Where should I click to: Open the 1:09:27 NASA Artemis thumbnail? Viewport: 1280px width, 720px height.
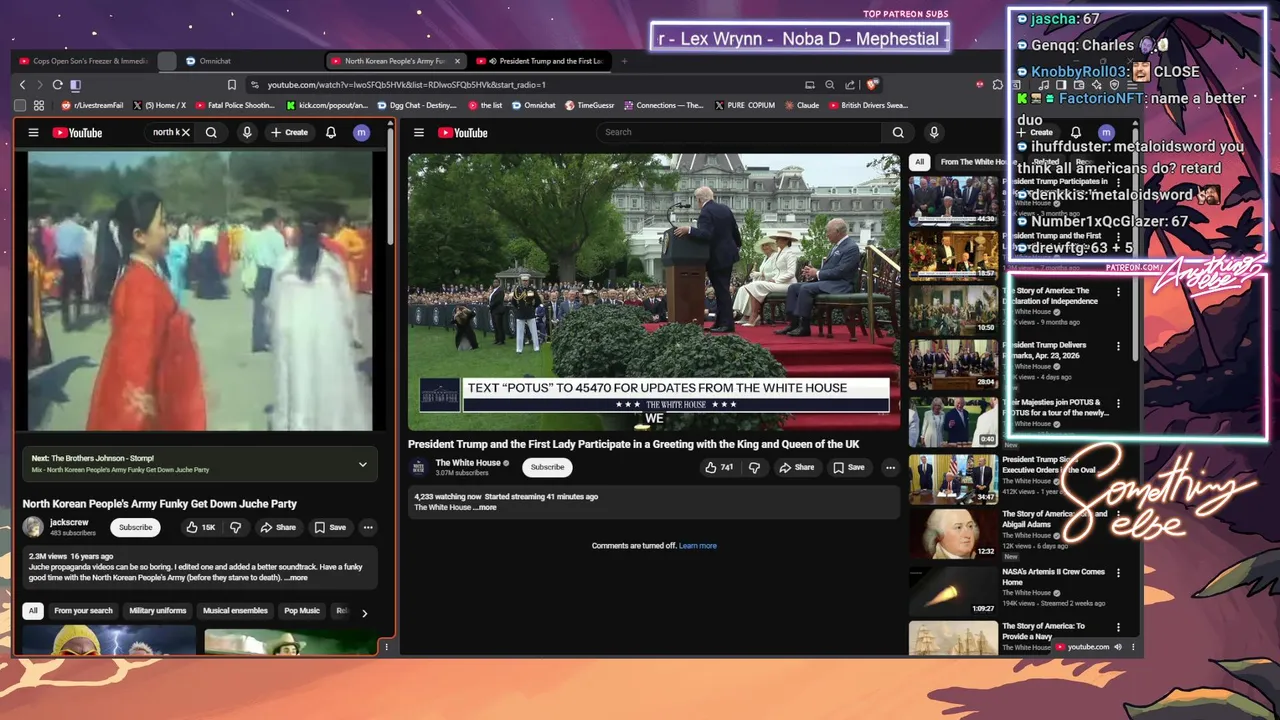click(953, 590)
